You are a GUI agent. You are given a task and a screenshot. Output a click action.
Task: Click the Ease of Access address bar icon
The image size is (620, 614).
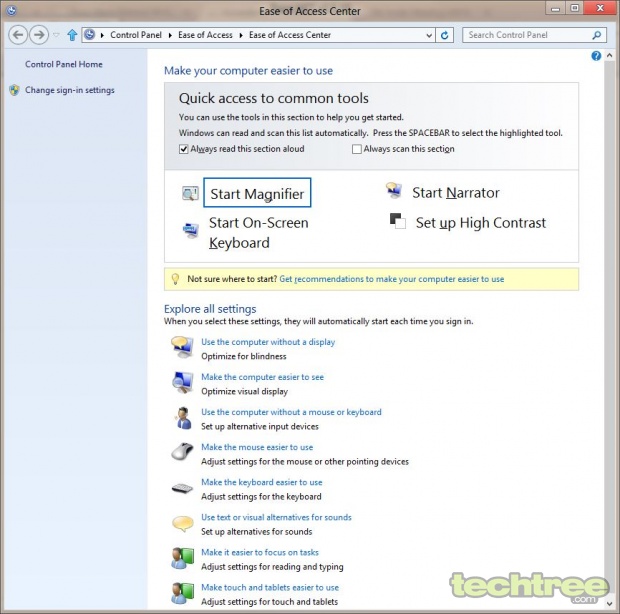(x=90, y=35)
